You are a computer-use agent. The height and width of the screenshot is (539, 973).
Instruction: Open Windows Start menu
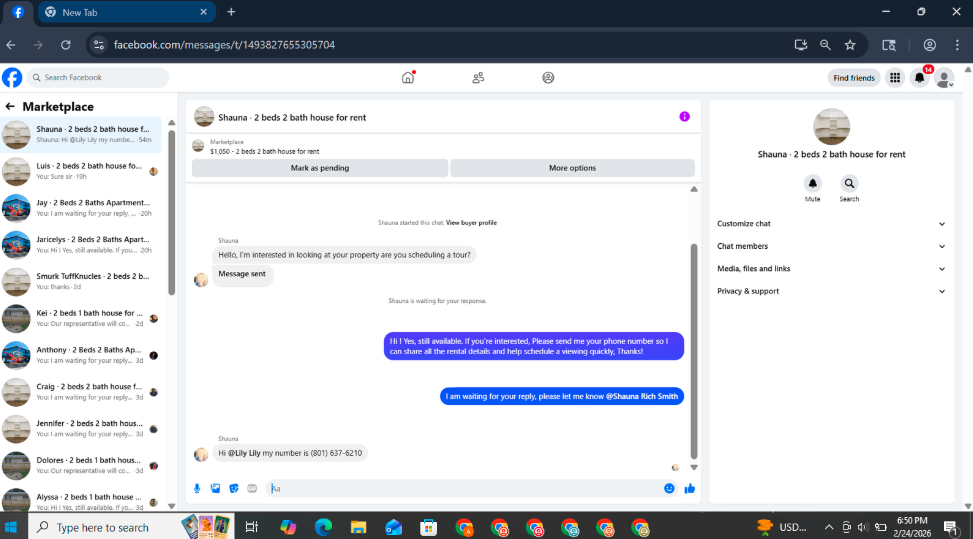coord(11,527)
